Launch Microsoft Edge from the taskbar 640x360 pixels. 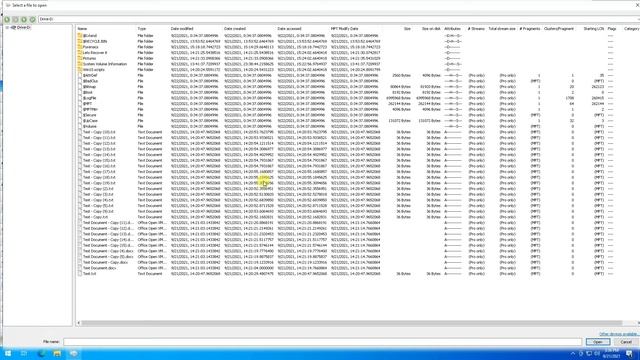click(41, 353)
